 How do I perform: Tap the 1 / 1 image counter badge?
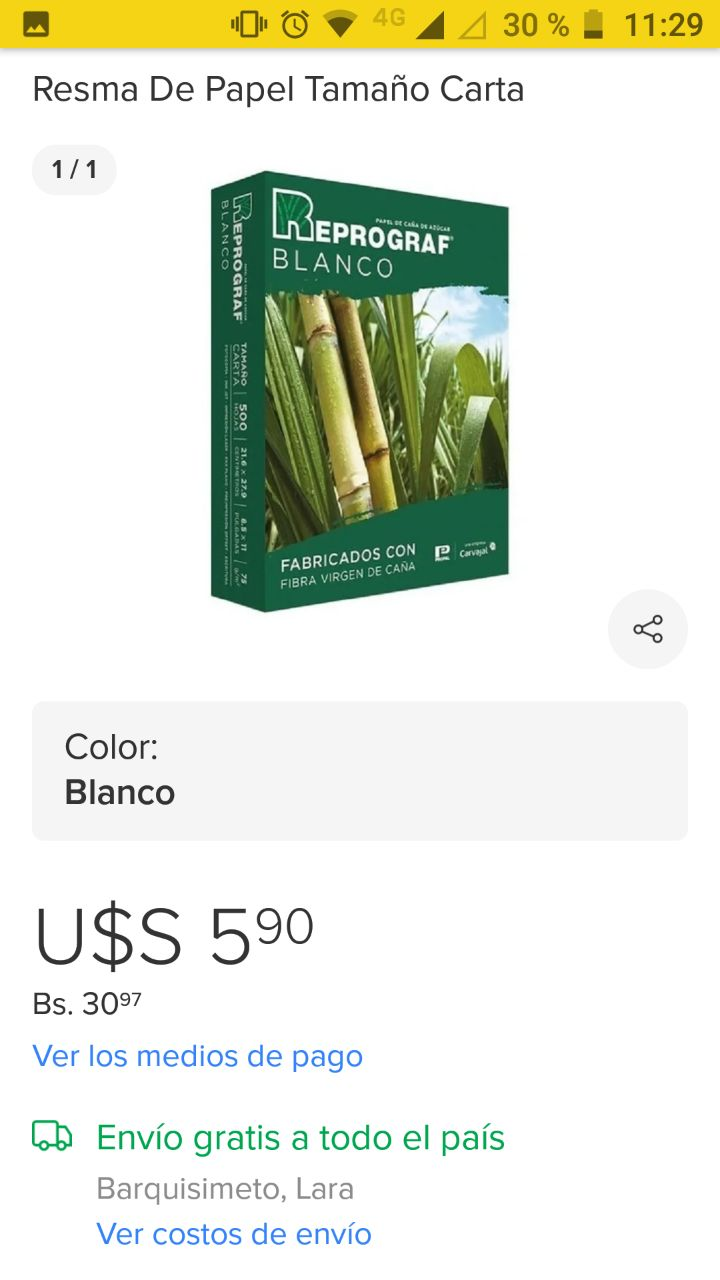(x=74, y=169)
